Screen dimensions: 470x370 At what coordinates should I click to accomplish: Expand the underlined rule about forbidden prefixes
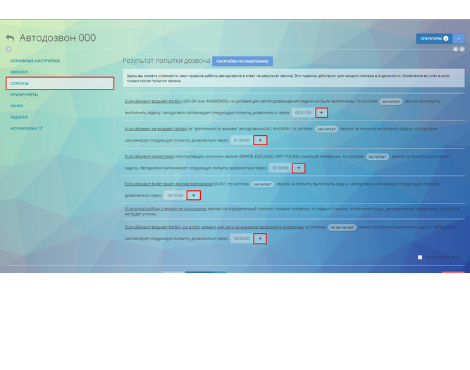pos(166,209)
